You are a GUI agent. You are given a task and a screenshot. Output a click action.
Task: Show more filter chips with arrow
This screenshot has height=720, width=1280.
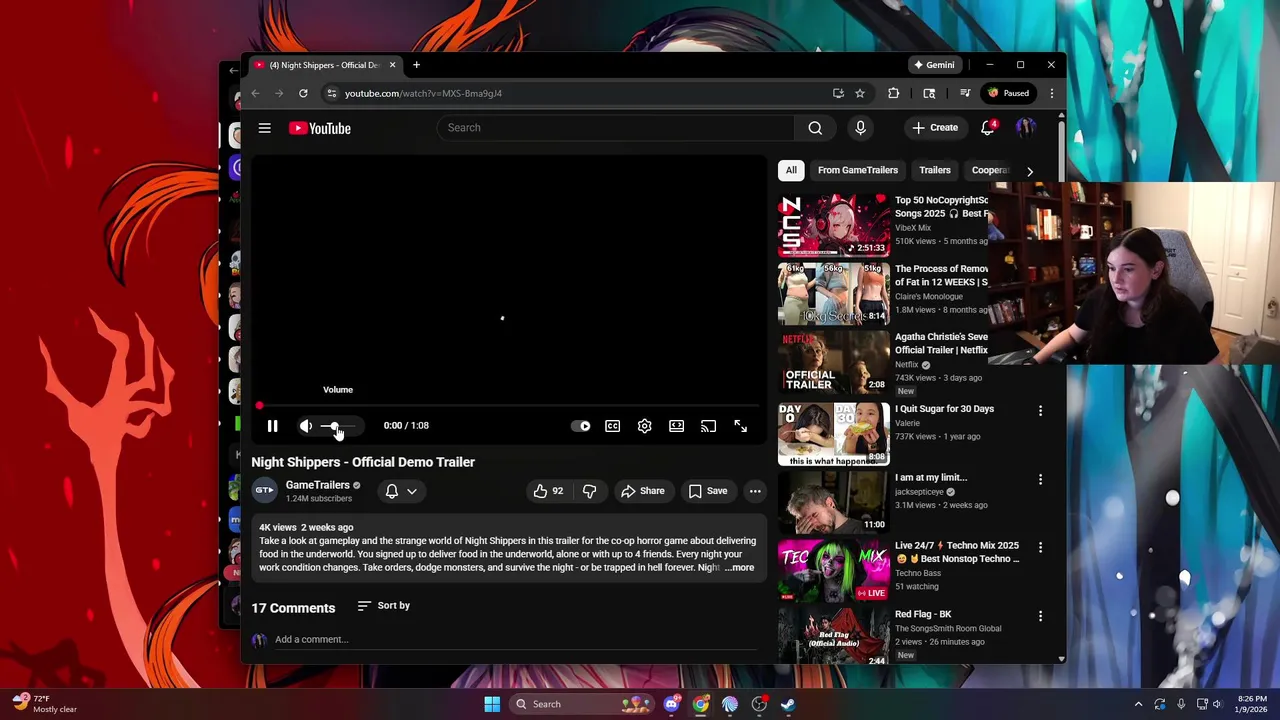[x=1030, y=171]
